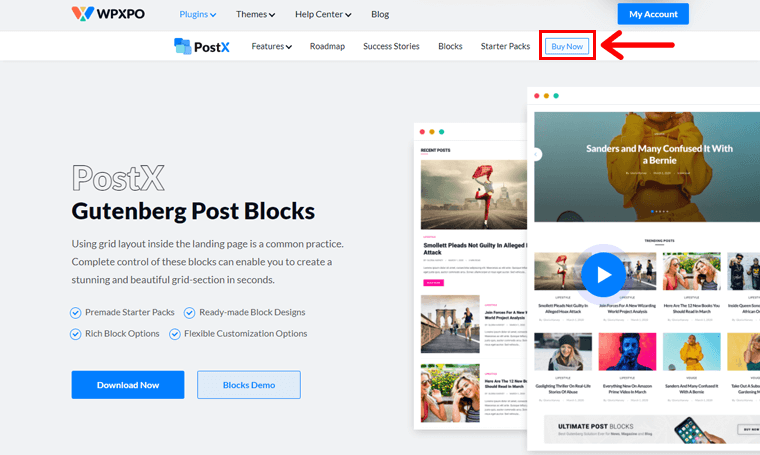Open the Blocks Demo button
The height and width of the screenshot is (455, 760).
[x=249, y=385]
